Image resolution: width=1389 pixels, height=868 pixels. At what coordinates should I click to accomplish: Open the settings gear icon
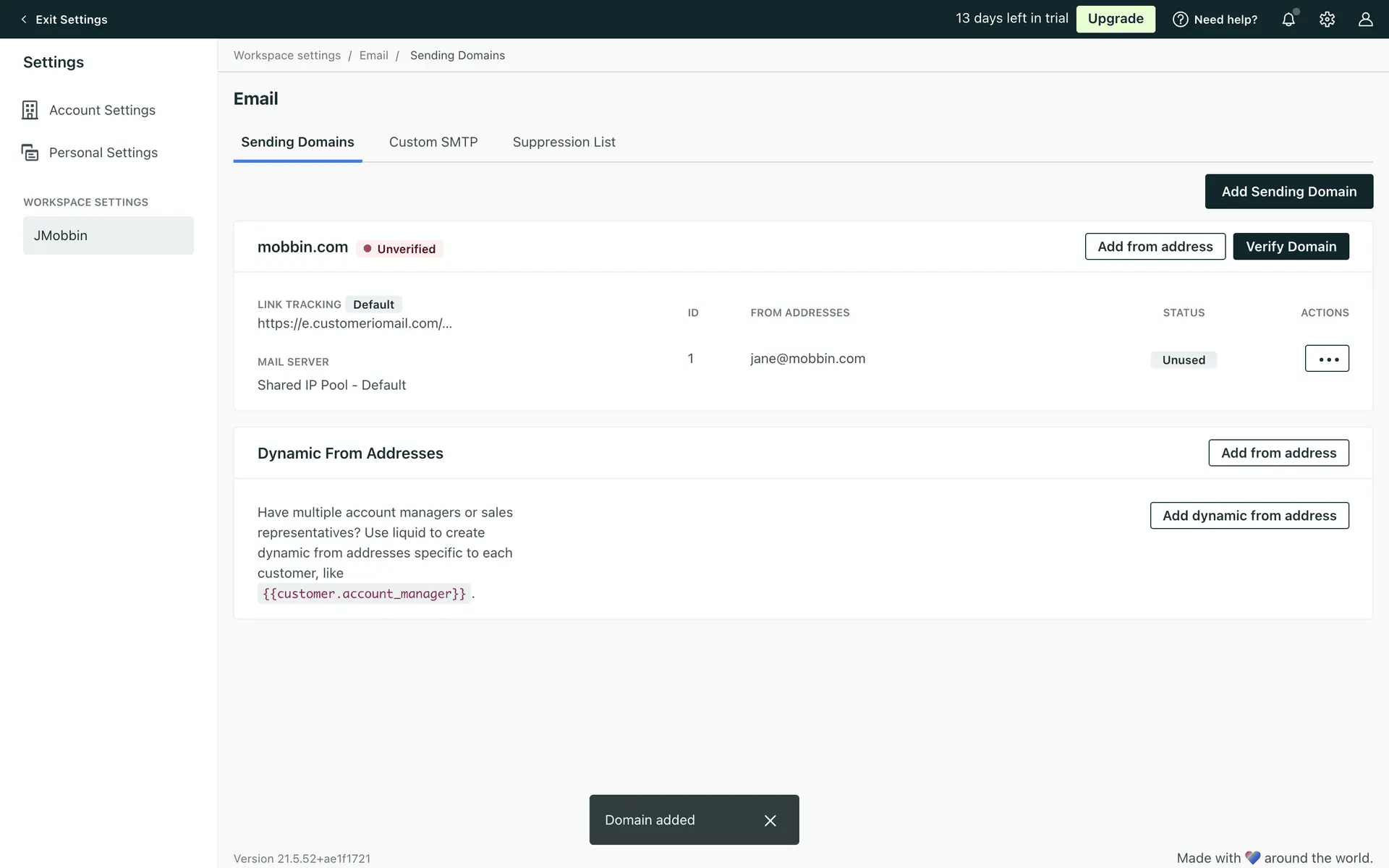(1327, 20)
